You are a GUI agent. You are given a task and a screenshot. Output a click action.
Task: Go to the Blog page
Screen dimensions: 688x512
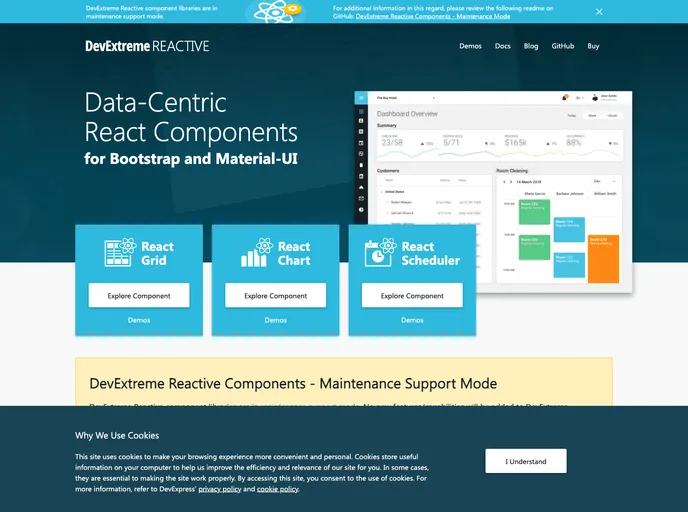click(x=531, y=46)
